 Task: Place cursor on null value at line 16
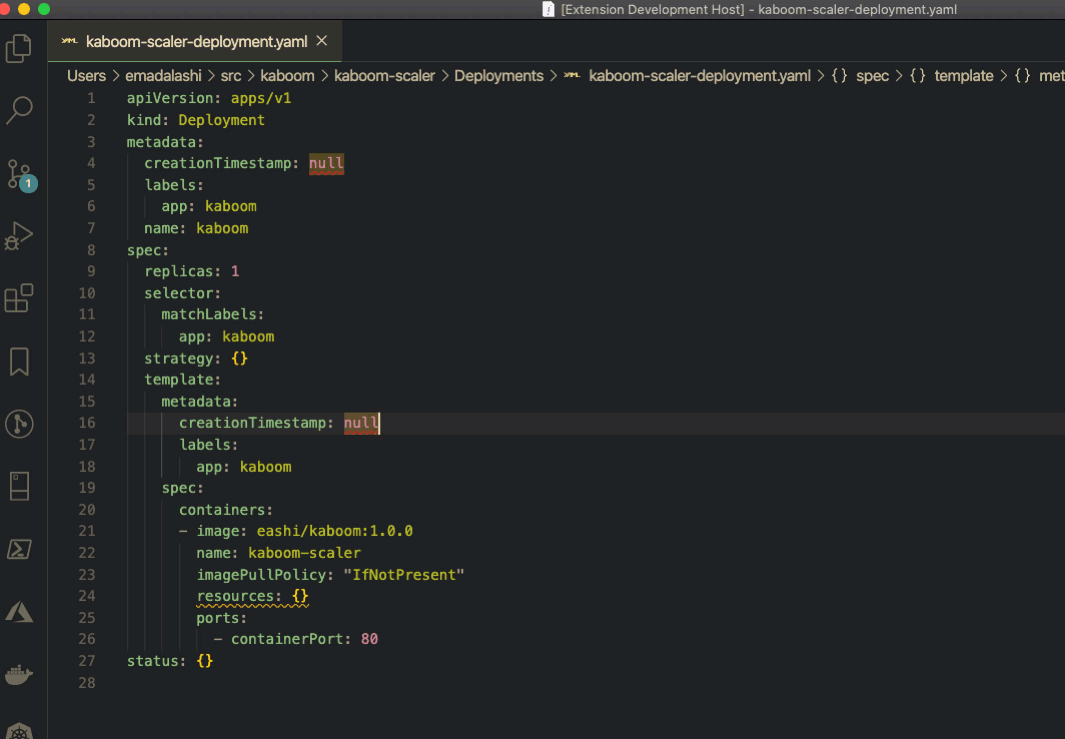[360, 422]
